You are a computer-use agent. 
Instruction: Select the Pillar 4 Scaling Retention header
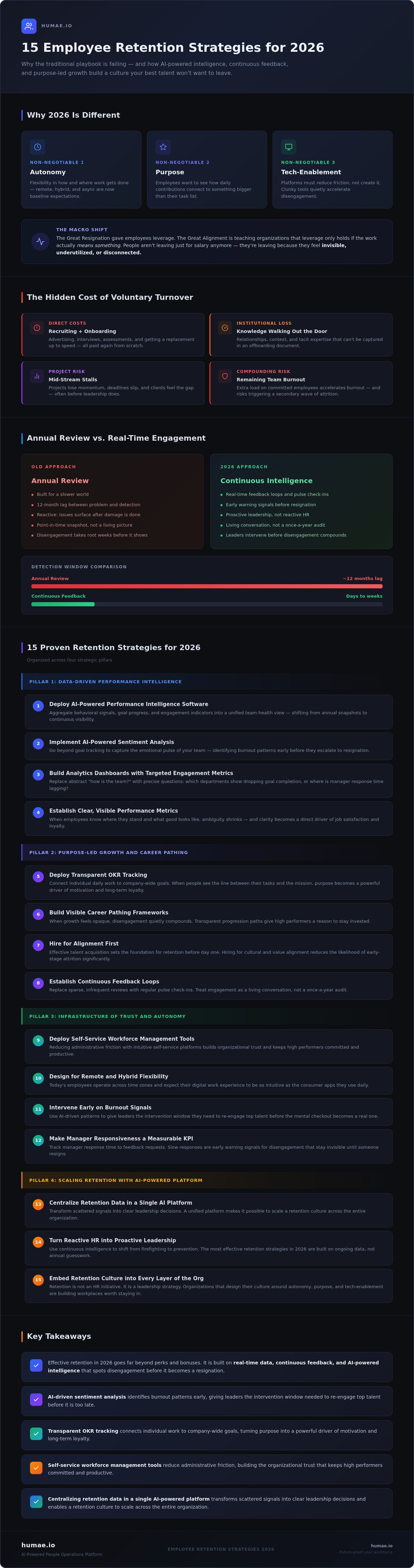click(207, 1180)
